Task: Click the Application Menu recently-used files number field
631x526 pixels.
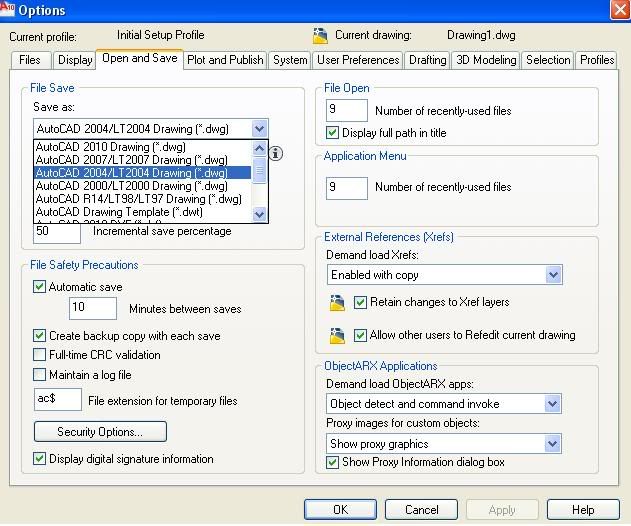Action: point(346,188)
